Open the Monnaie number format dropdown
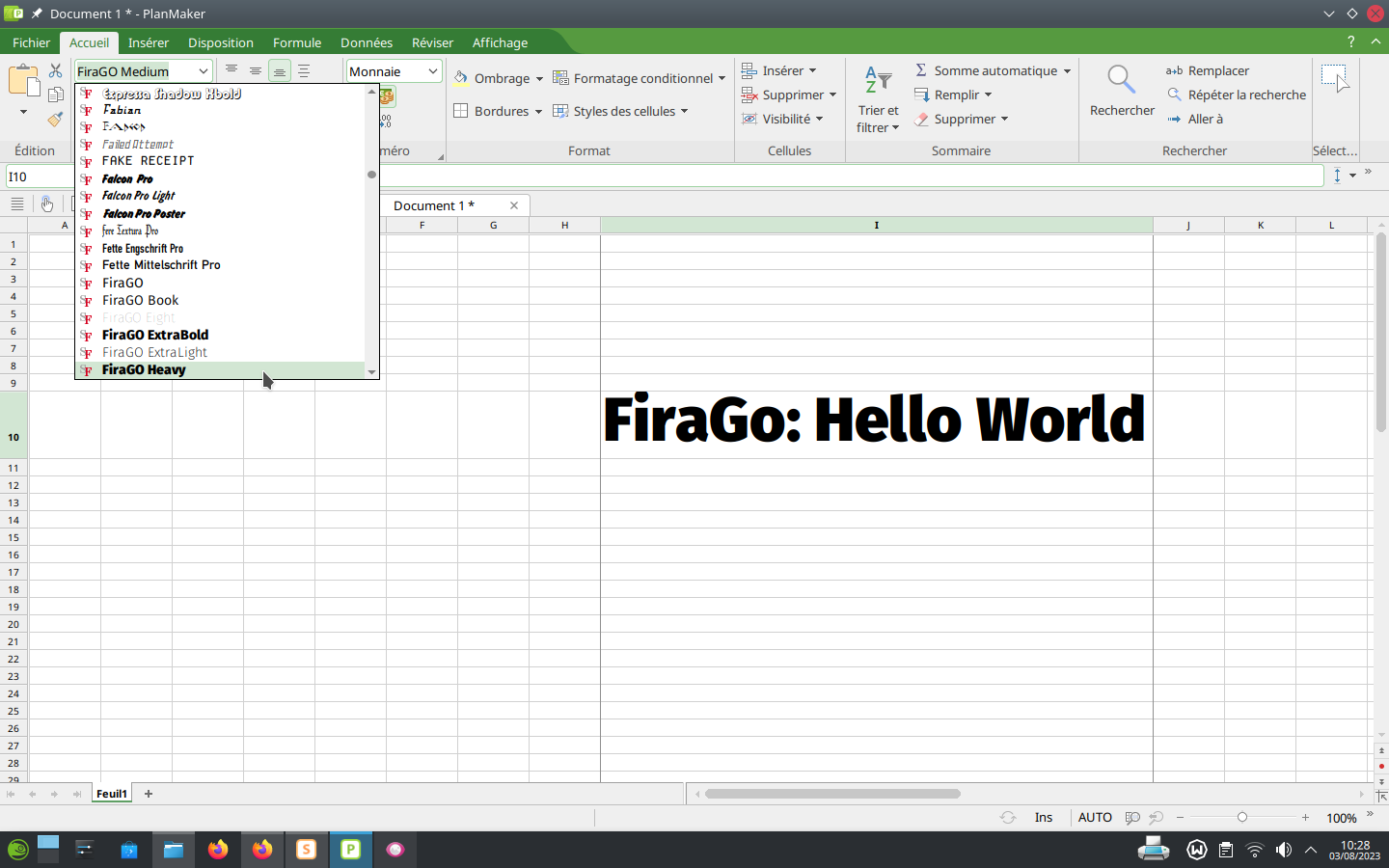Viewport: 1389px width, 868px height. click(x=433, y=71)
